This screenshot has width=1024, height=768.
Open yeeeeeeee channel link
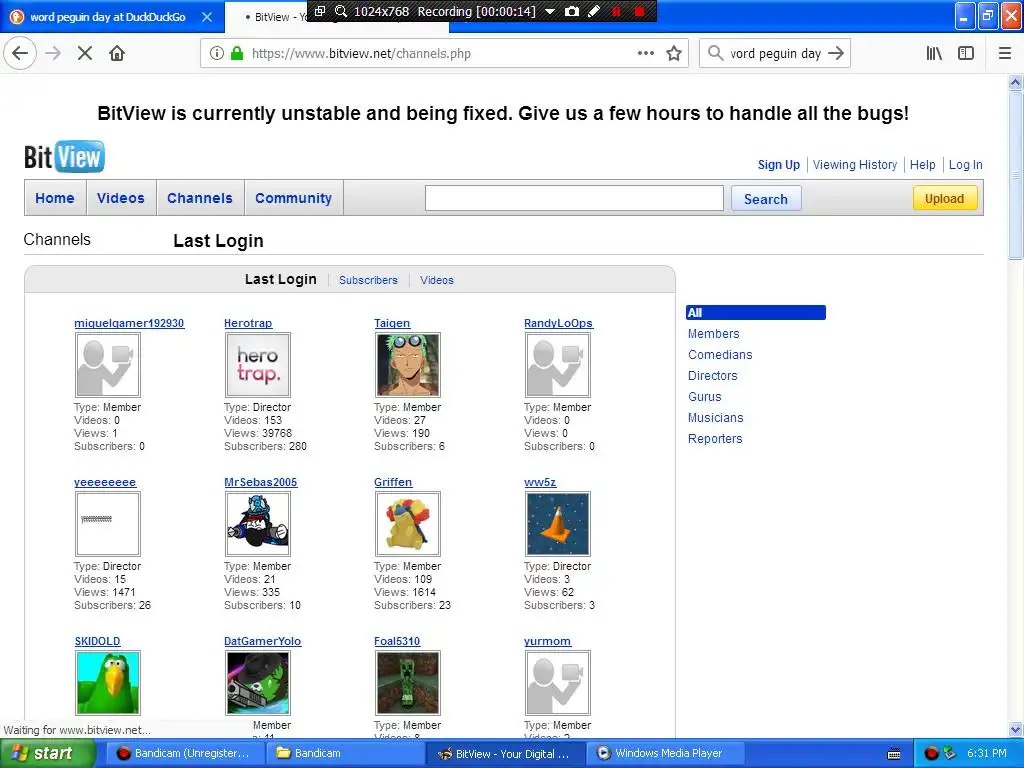[105, 483]
